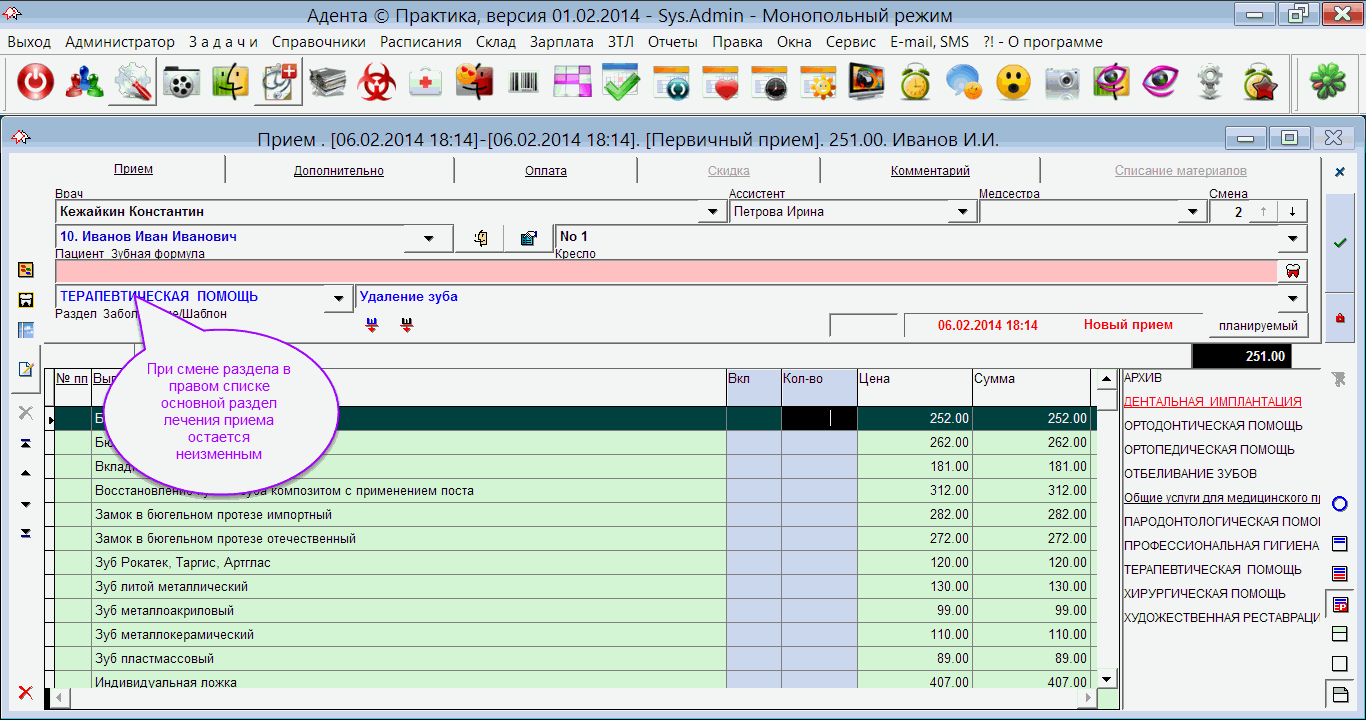Viewport: 1366px width, 720px height.
Task: Click the green checkmark on right panel
Action: point(1340,243)
